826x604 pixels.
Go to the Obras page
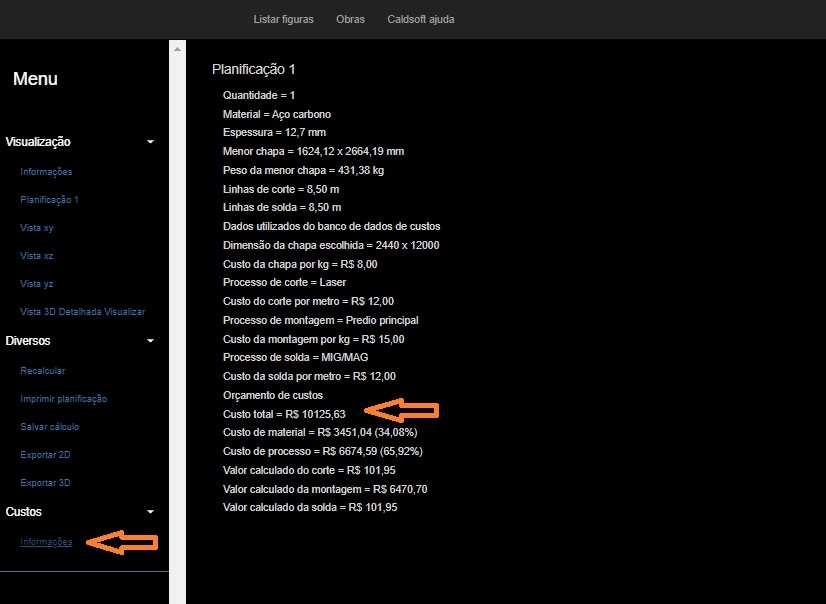pos(350,19)
